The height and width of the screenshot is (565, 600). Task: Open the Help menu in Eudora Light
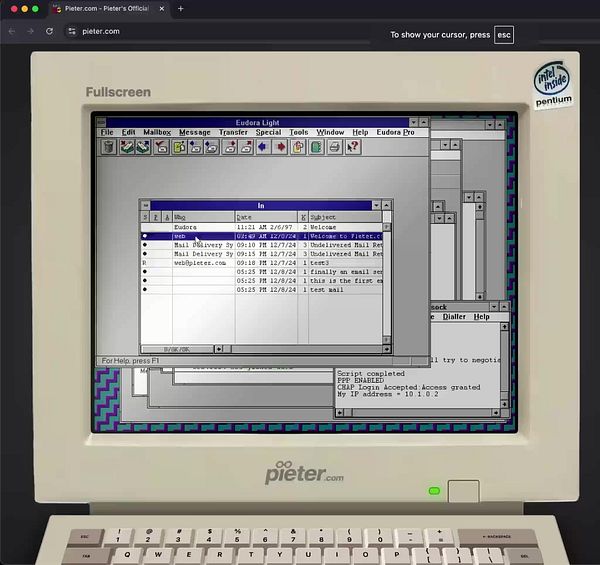(x=360, y=132)
